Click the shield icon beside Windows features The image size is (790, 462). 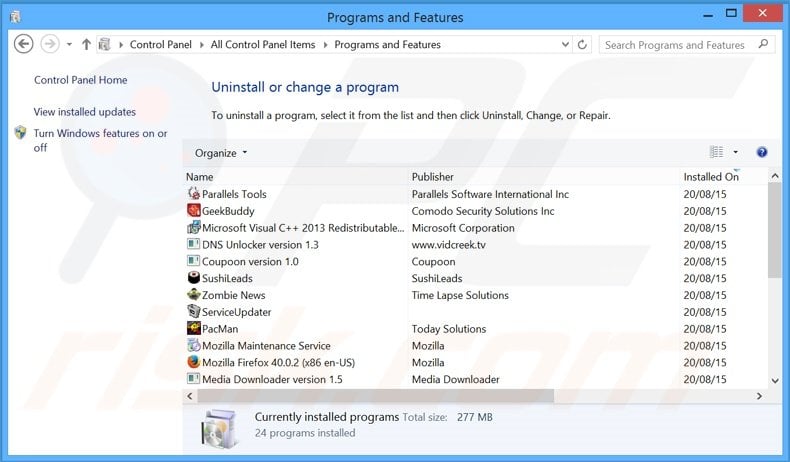(20, 133)
